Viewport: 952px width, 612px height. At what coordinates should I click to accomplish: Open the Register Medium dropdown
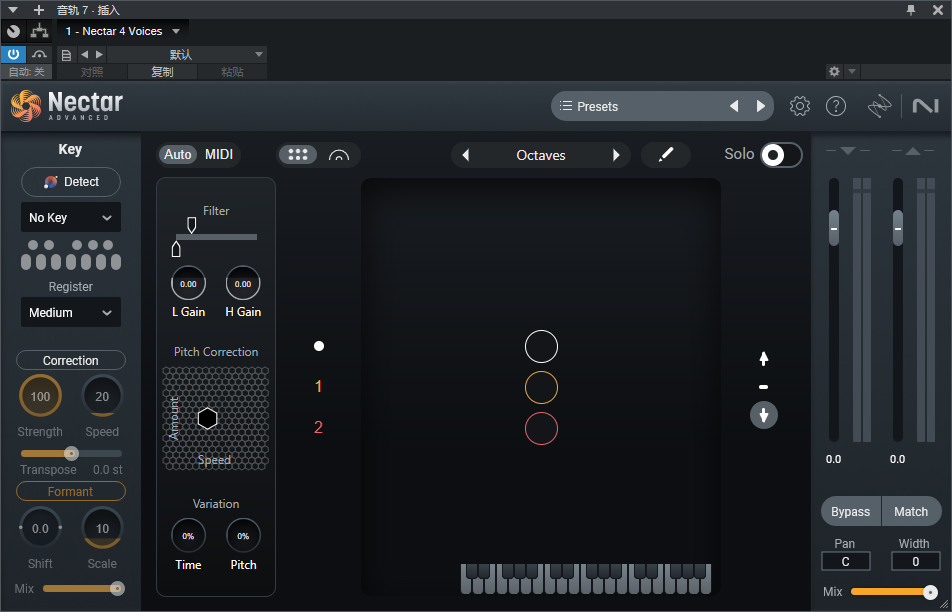(71, 313)
